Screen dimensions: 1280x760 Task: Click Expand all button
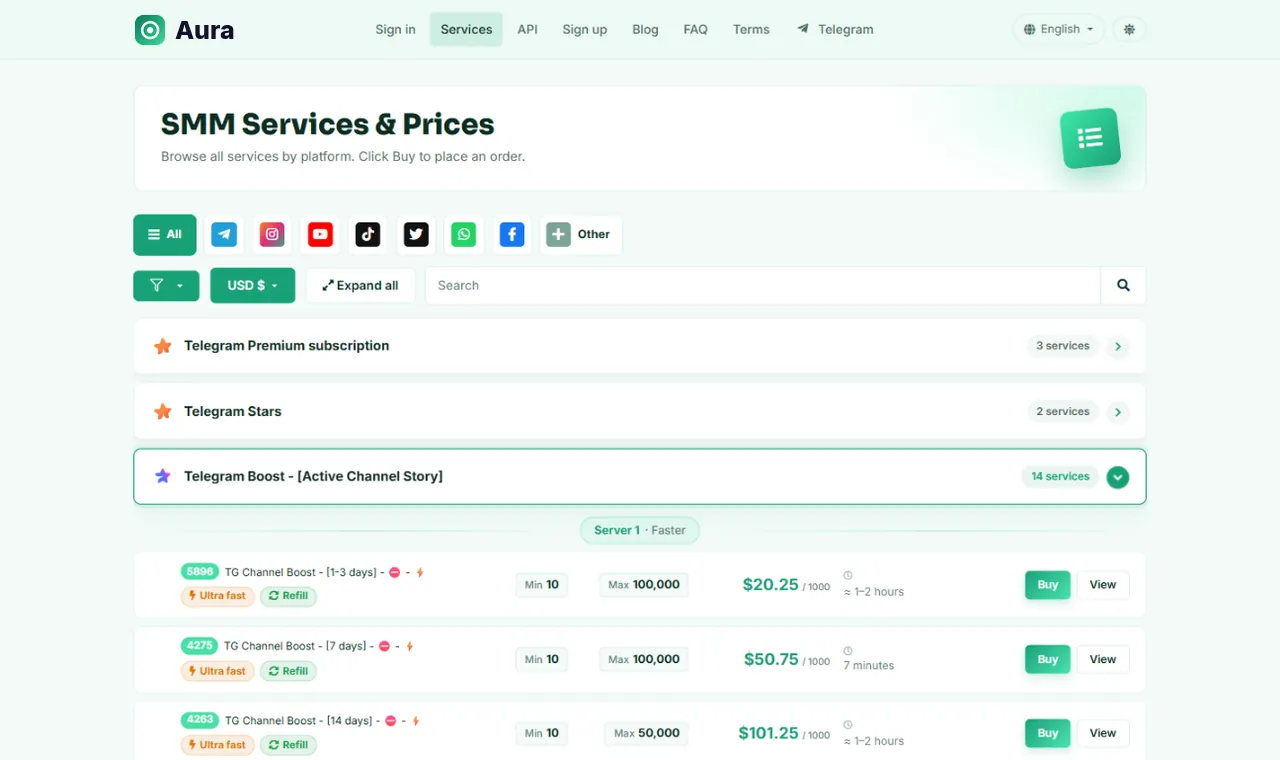pos(360,285)
